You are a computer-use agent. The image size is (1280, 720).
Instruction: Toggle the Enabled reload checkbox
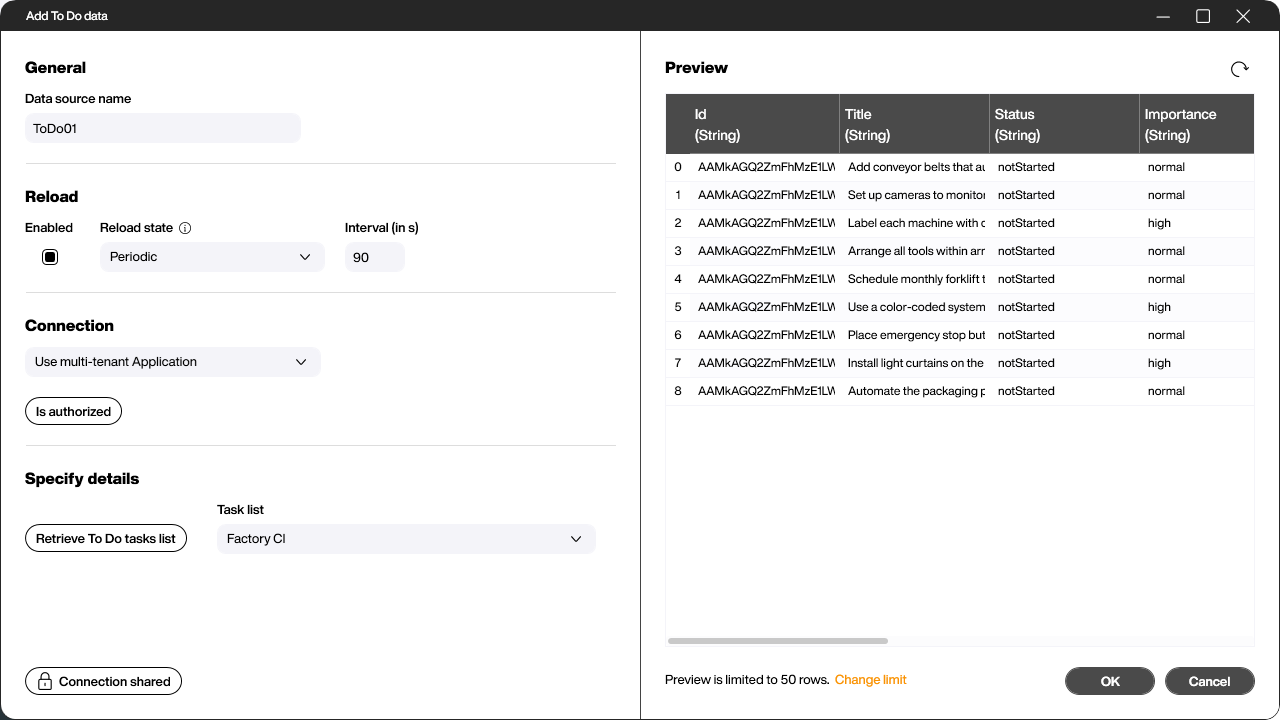(50, 257)
